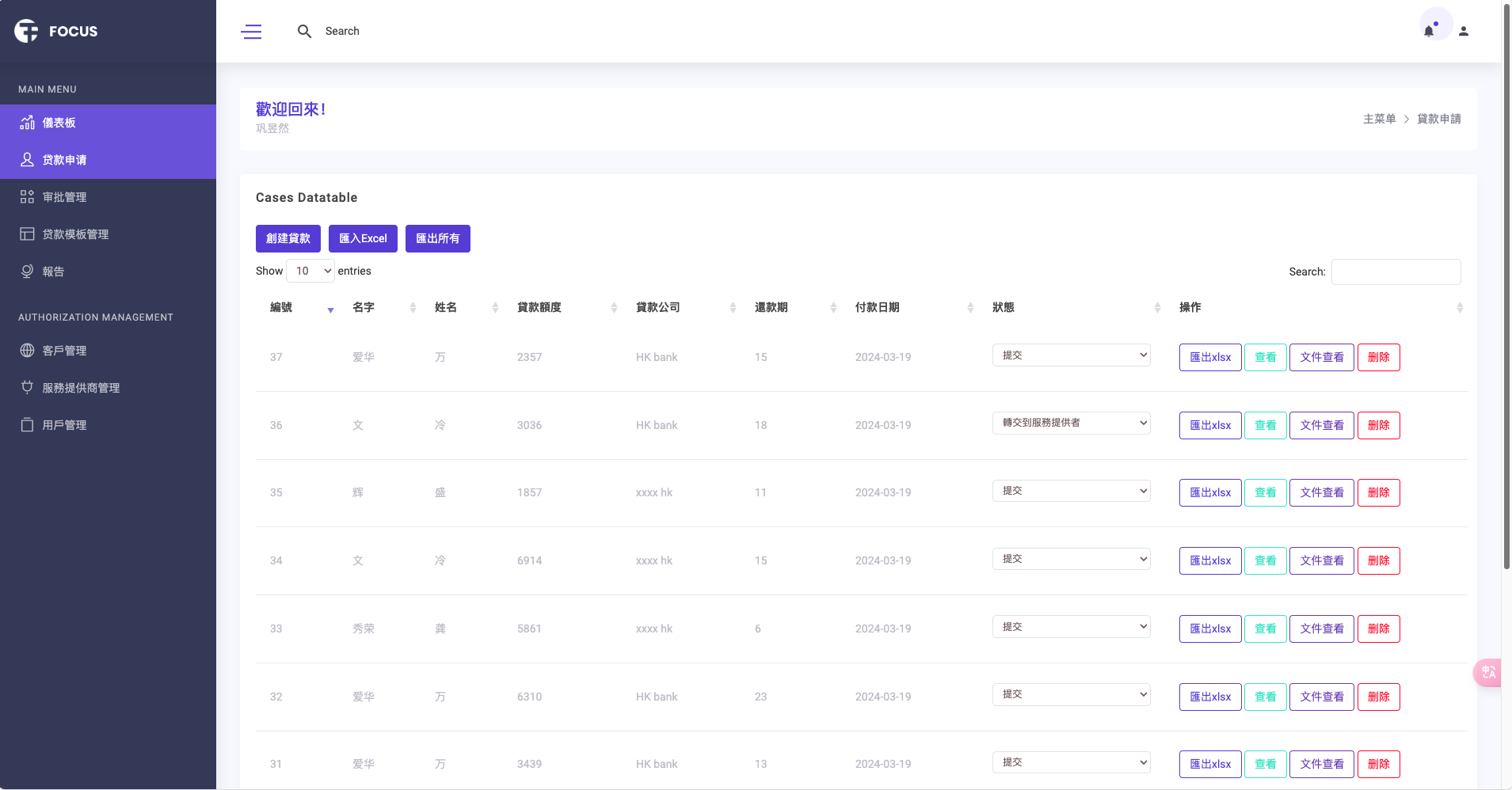Viewport: 1512px width, 790px height.
Task: Delete case 35 with 刪除 button
Action: [1379, 492]
